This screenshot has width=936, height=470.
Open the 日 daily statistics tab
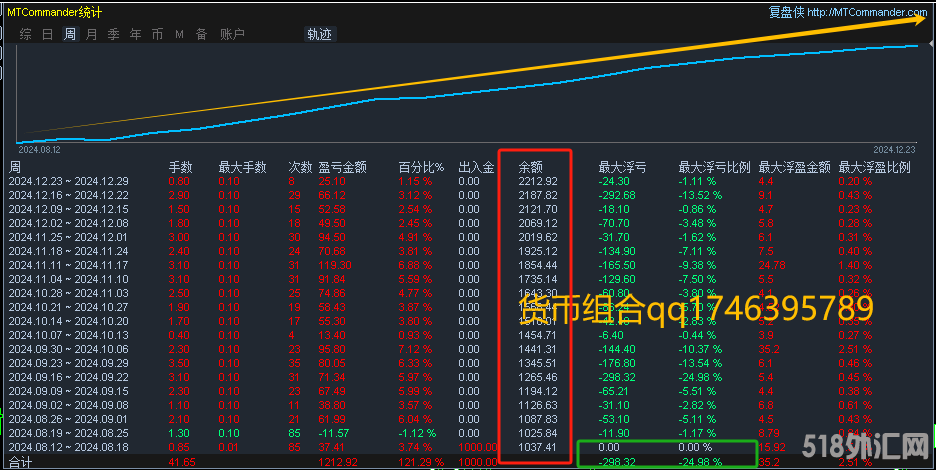48,34
